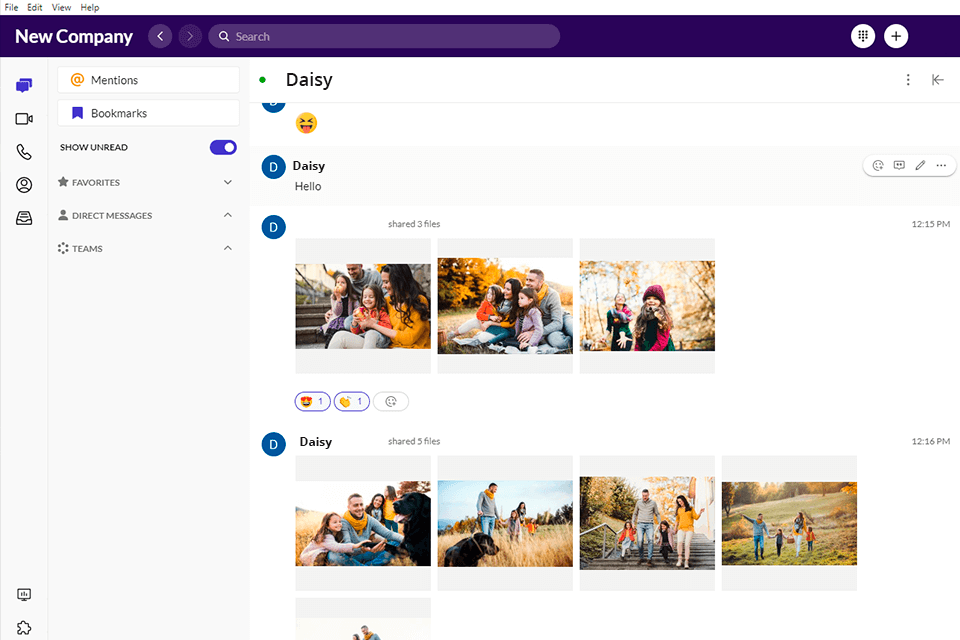
Task: Open the integrations puzzle piece icon
Action: click(x=24, y=628)
